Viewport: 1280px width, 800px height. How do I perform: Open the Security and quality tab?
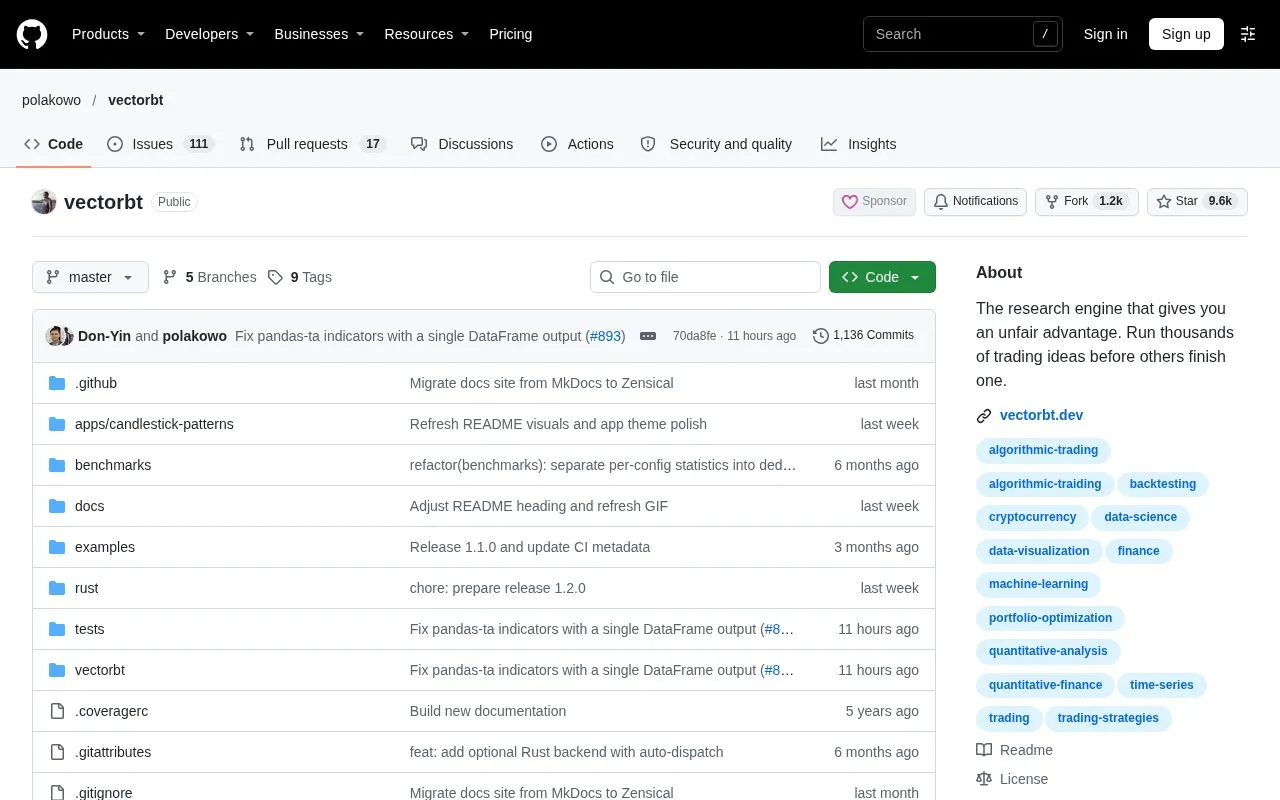point(717,144)
